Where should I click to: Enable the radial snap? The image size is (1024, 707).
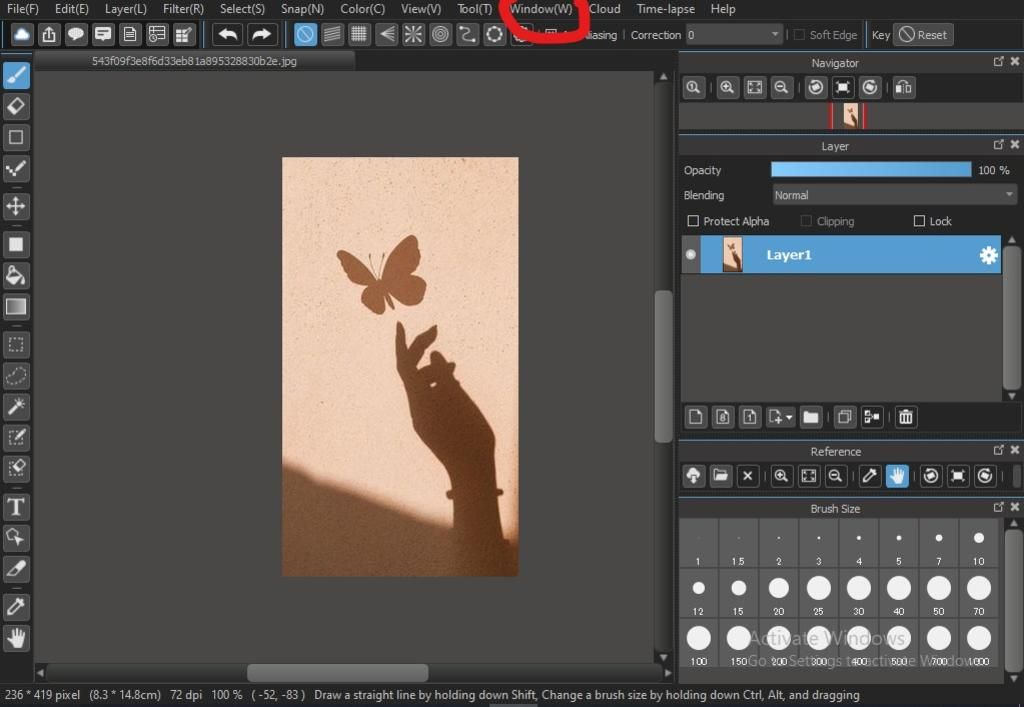[x=413, y=35]
